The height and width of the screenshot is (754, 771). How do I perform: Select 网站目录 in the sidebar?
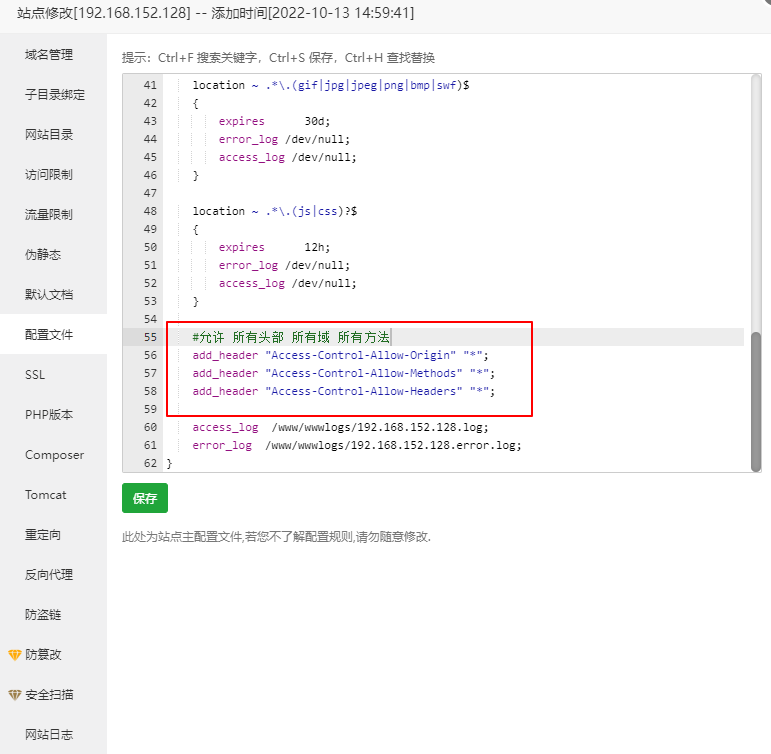(49, 135)
